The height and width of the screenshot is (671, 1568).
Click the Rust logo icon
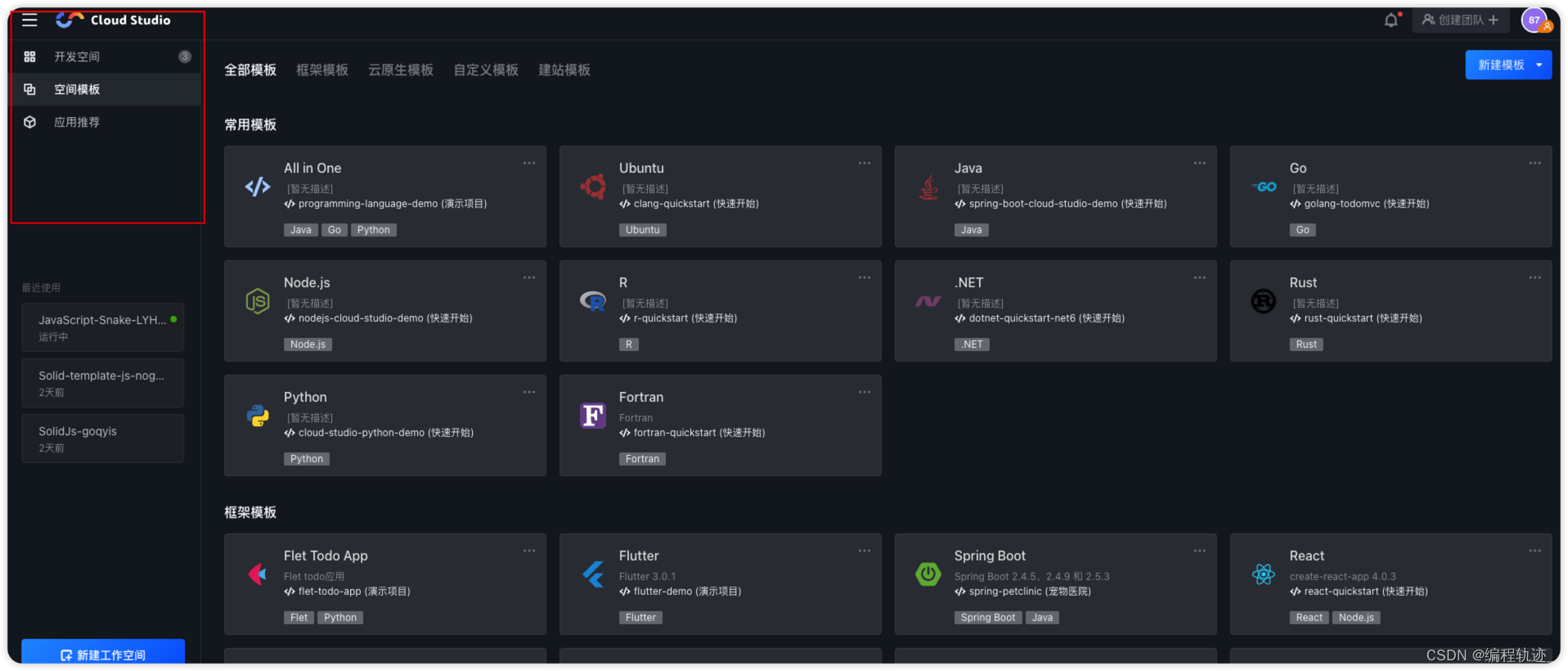[x=1264, y=301]
